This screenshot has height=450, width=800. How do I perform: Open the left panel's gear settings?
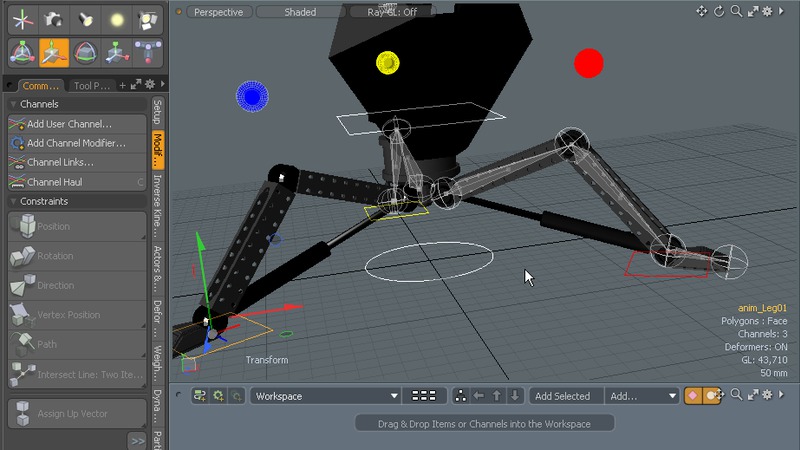(150, 84)
